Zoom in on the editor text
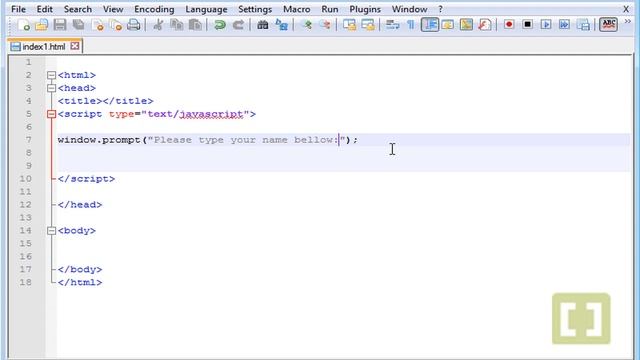The image size is (640, 360). [307, 25]
